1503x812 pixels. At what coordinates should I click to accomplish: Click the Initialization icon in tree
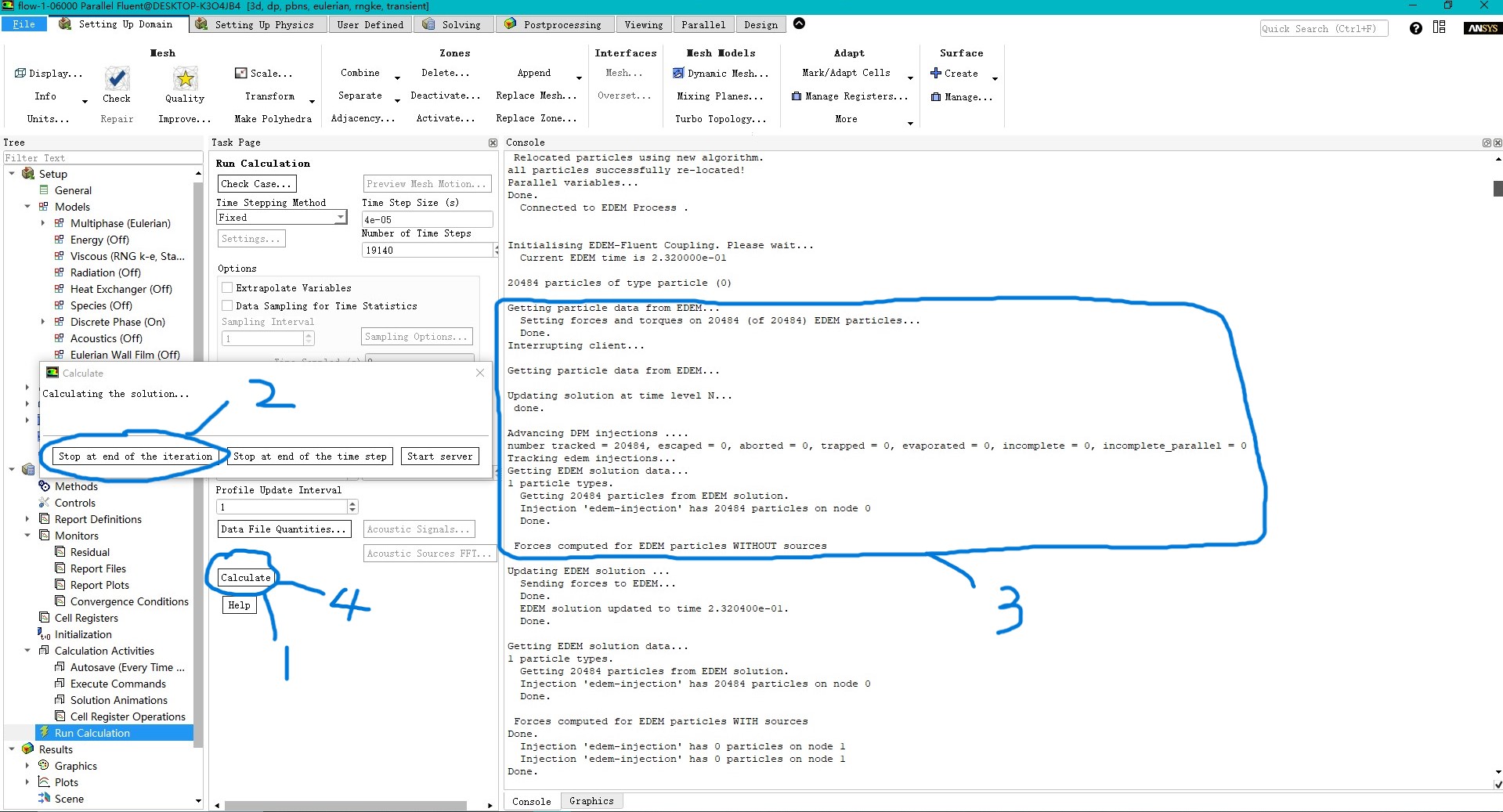(44, 634)
